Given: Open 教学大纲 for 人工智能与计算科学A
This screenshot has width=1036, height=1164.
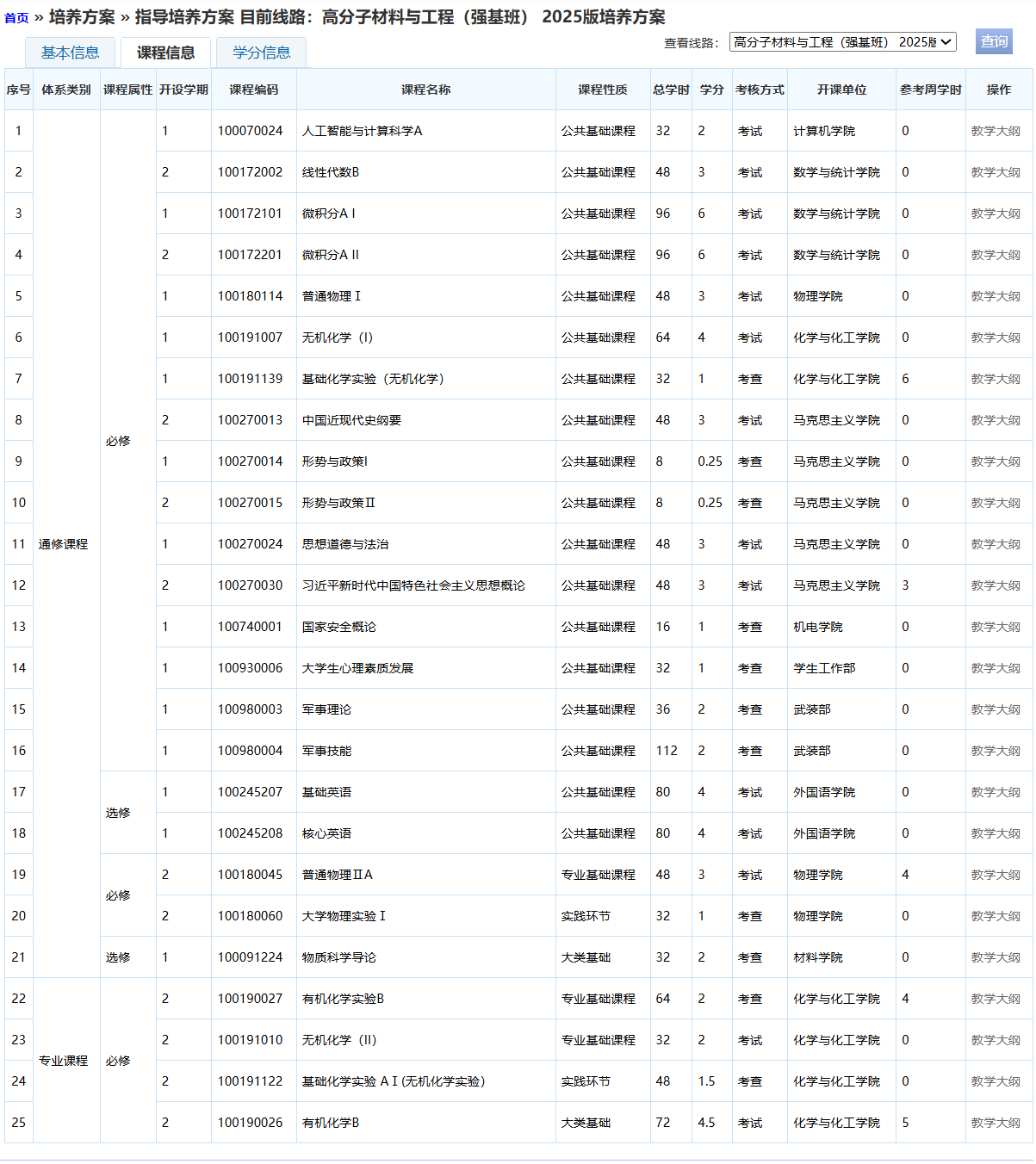Looking at the screenshot, I should [x=996, y=131].
